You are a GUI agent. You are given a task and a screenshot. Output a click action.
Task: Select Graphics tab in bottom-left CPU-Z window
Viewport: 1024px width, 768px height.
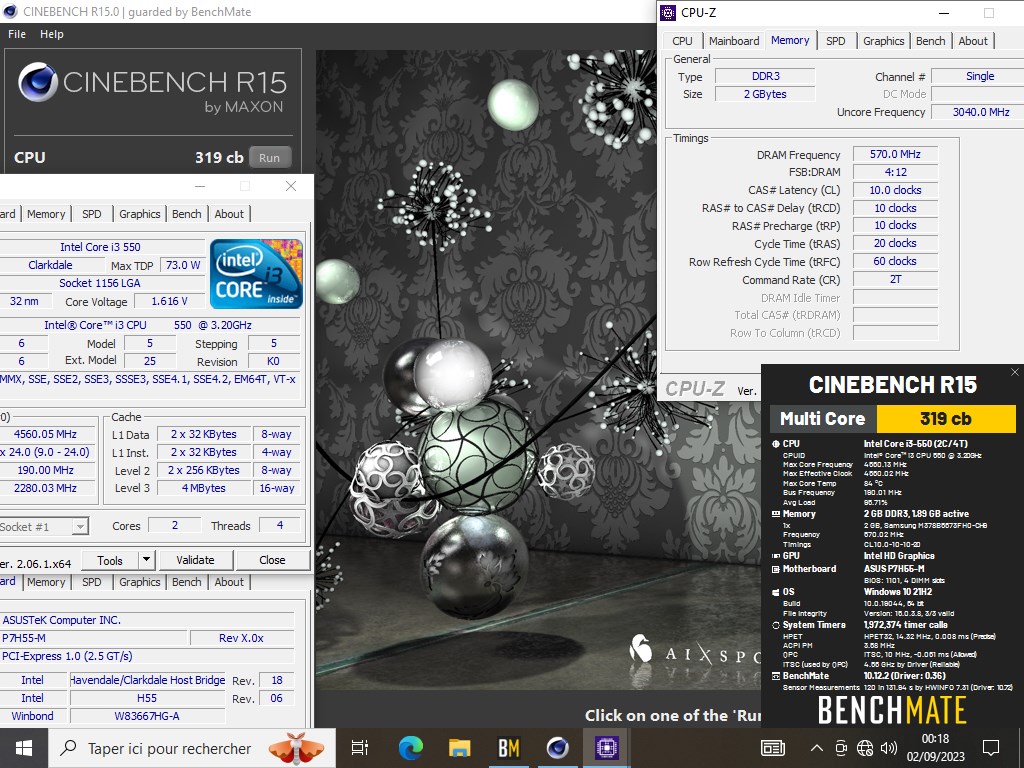pos(139,582)
